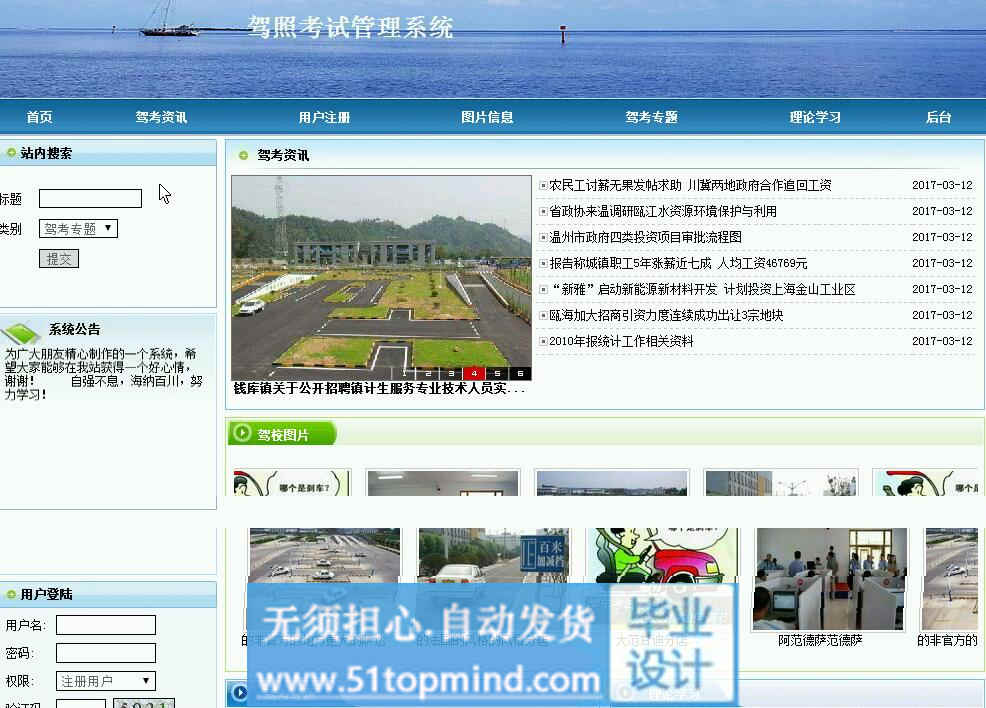Screen dimensions: 986x708
Task: Expand the 类别 dropdown showing 驾考专题
Action: pos(78,229)
